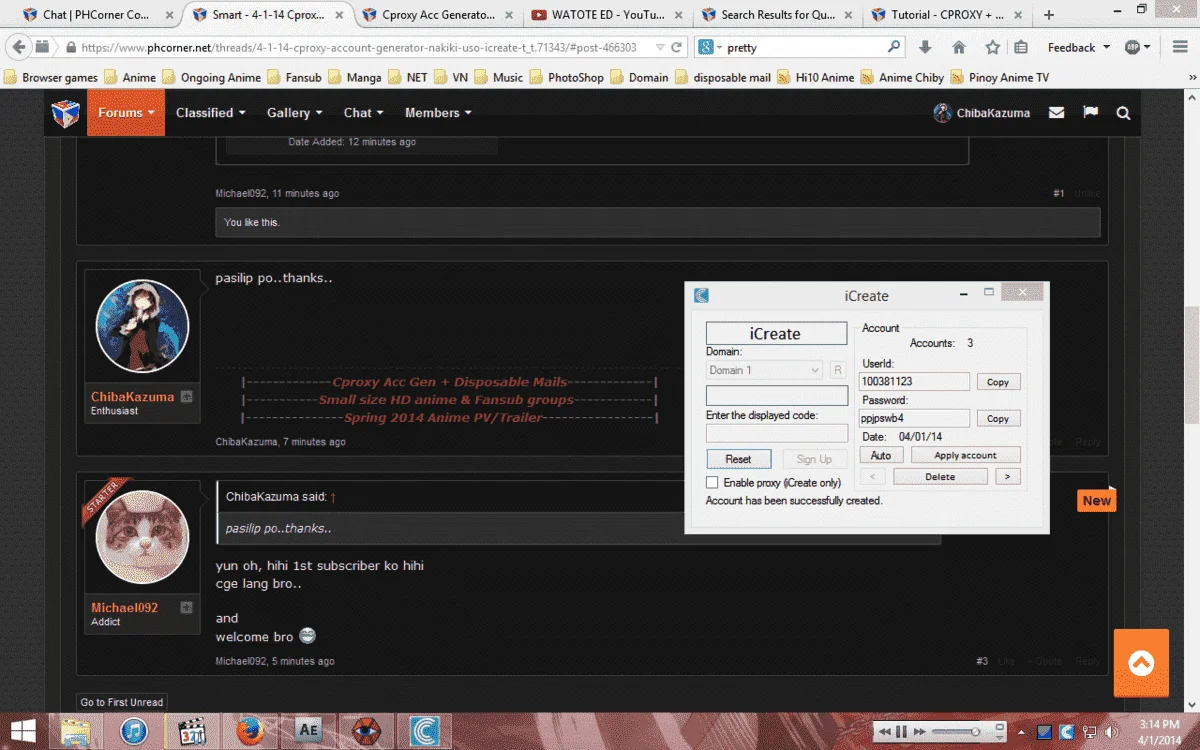This screenshot has width=1200, height=750.
Task: Open the URL history dropdown arrow
Action: pos(660,47)
